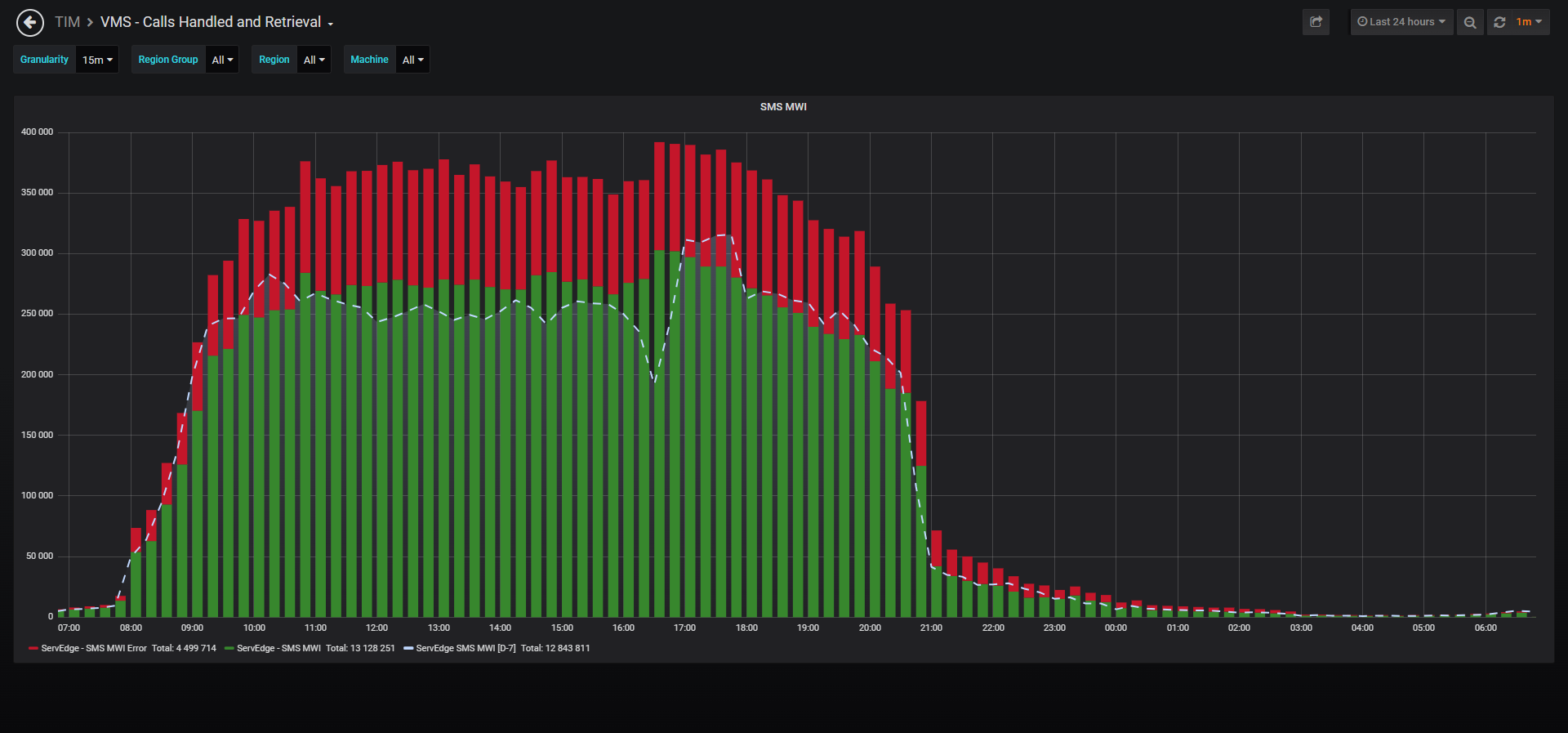
Task: Click the '200 000' y-axis label
Action: pos(37,375)
